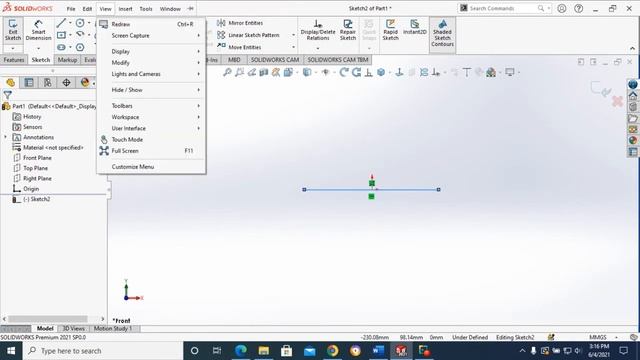Toggle Instant2D
The width and height of the screenshot is (640, 360).
[x=414, y=27]
